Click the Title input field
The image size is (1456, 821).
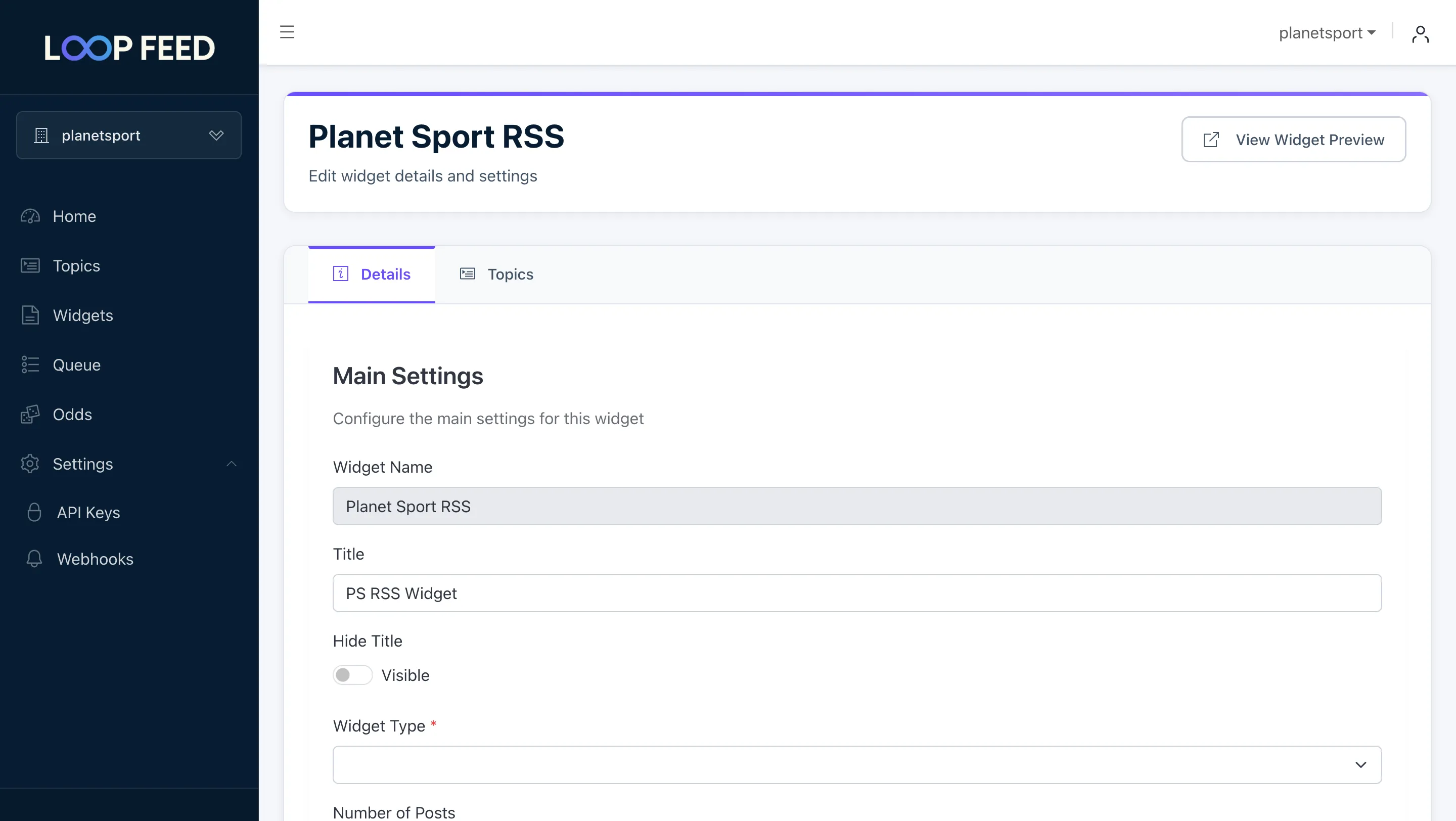click(857, 594)
